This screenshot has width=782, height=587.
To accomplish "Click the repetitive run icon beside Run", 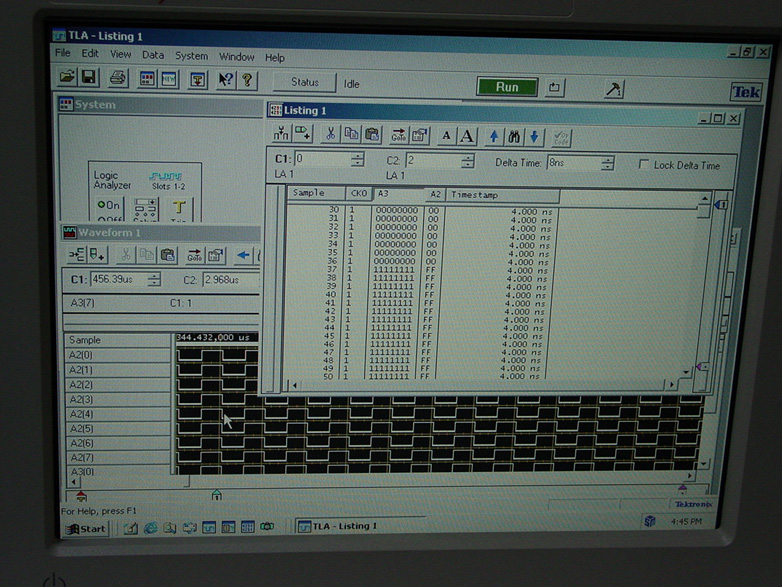I will coord(554,88).
